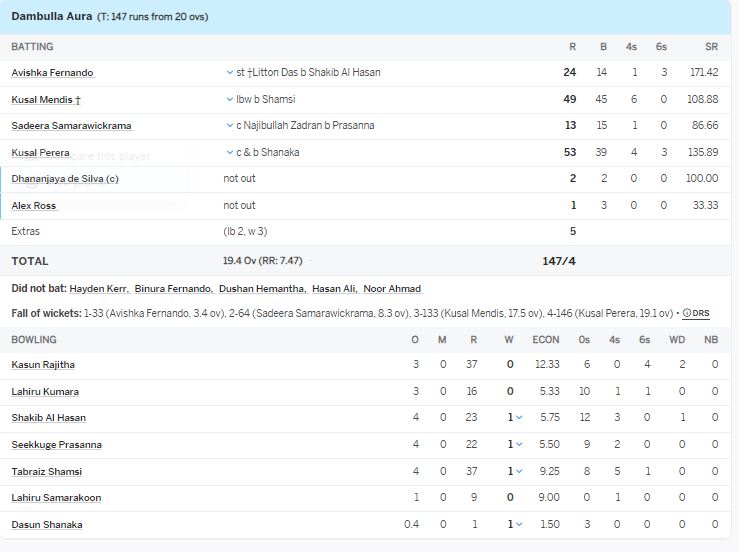Open Hayden Kerr player link
This screenshot has height=552, width=739.
coord(98,289)
